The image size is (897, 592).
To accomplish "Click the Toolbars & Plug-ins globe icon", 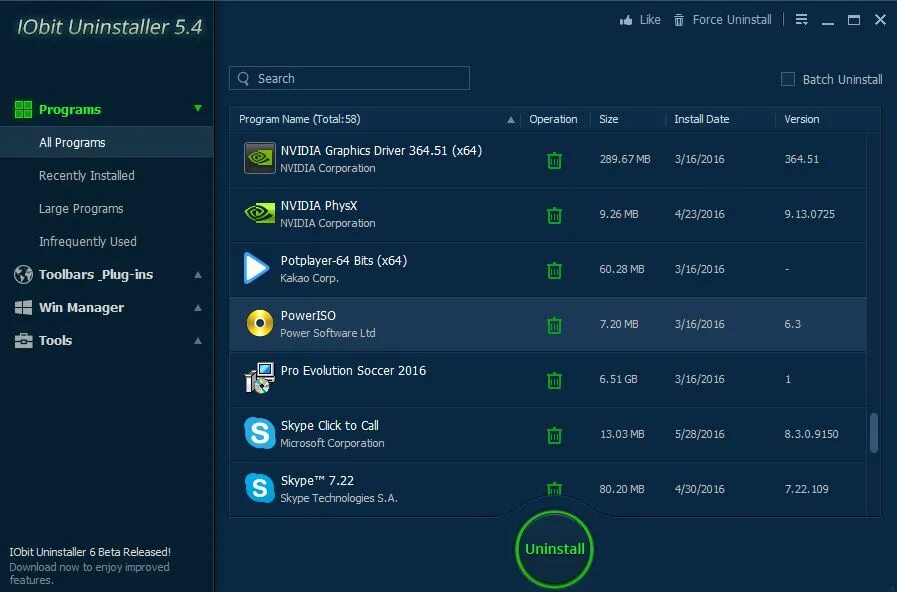I will (23, 275).
